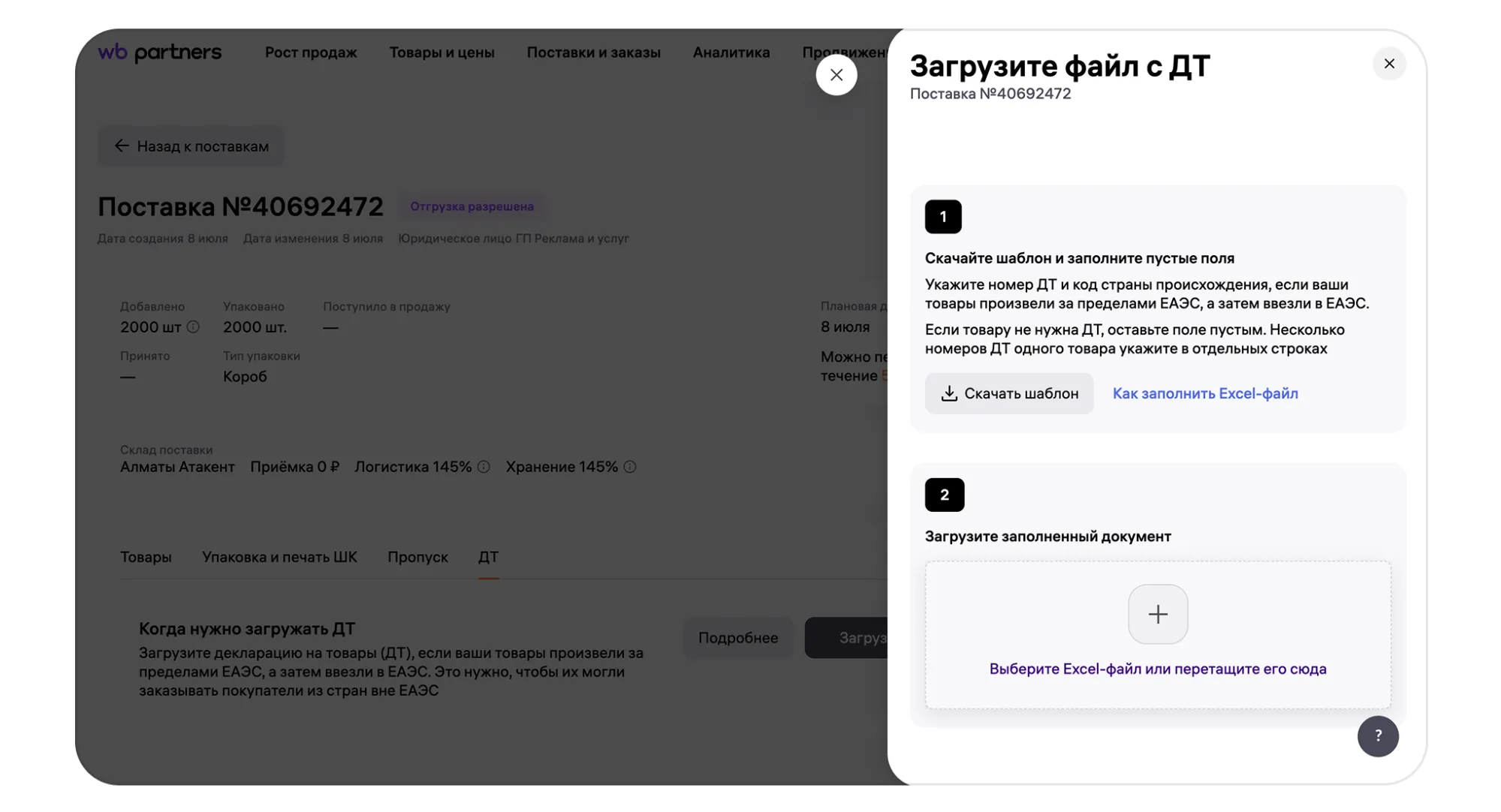Close the overlay with round X button

coord(836,75)
